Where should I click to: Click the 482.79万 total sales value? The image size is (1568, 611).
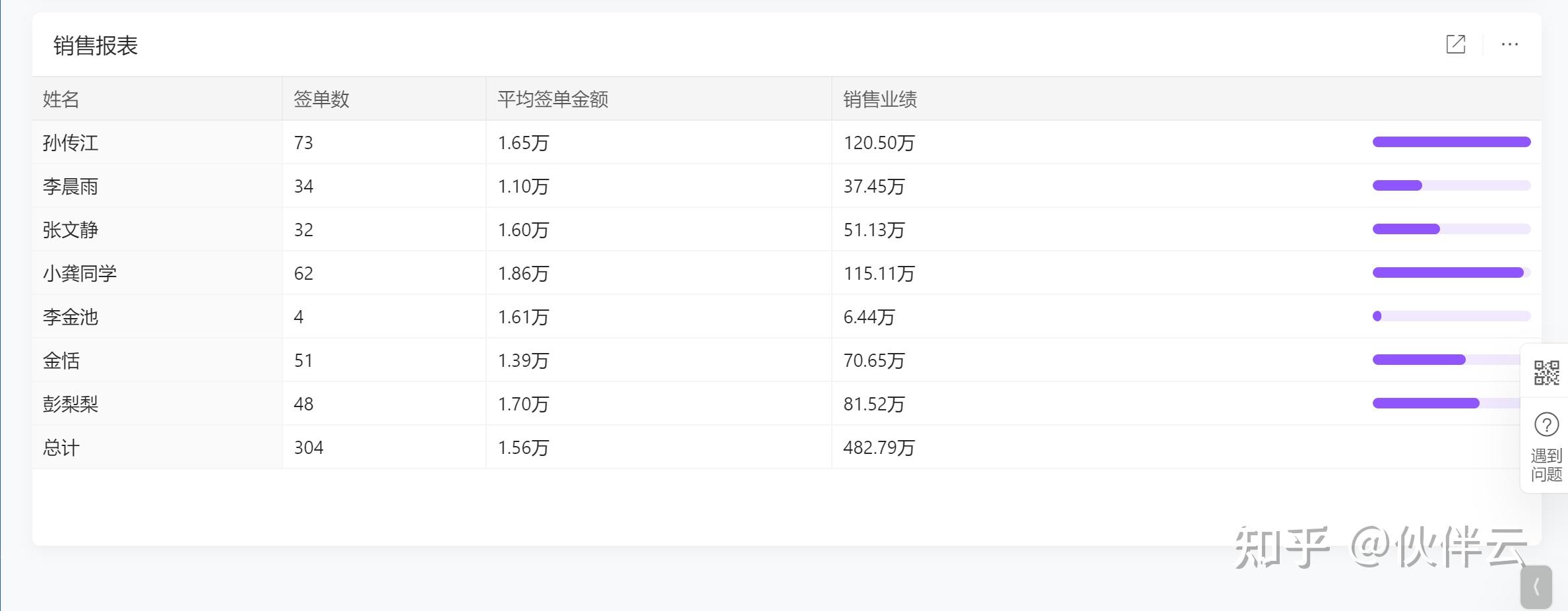tap(879, 448)
